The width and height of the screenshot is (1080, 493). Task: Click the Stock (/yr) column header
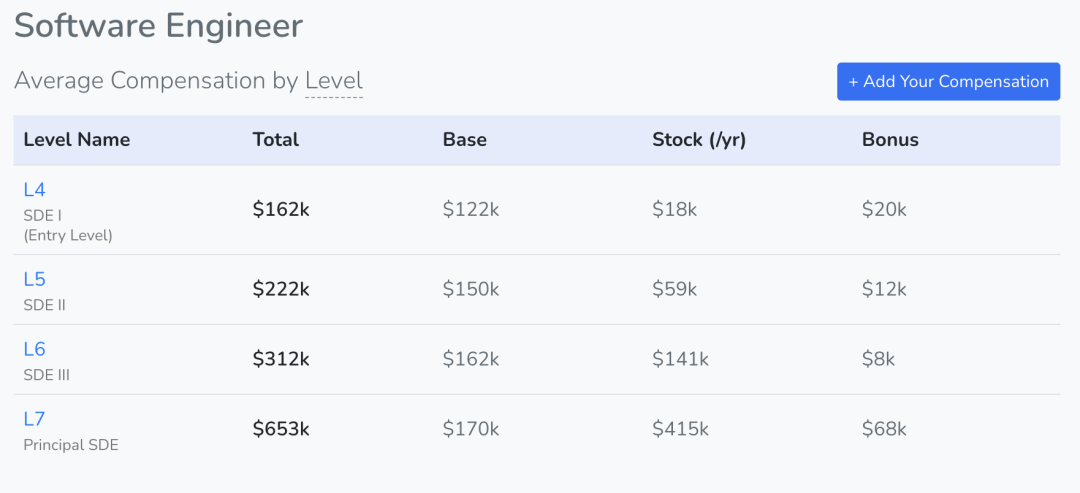tap(699, 140)
